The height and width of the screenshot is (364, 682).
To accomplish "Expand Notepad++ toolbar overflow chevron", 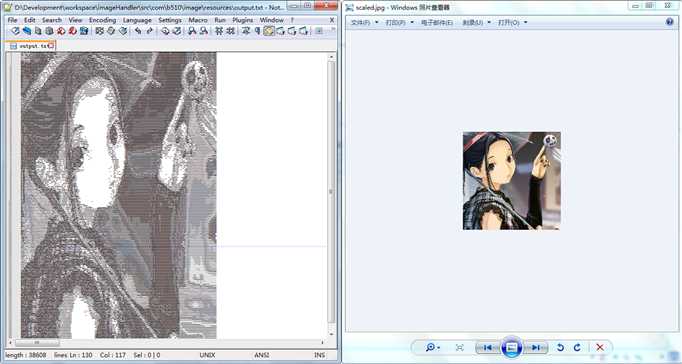I will pos(334,30).
